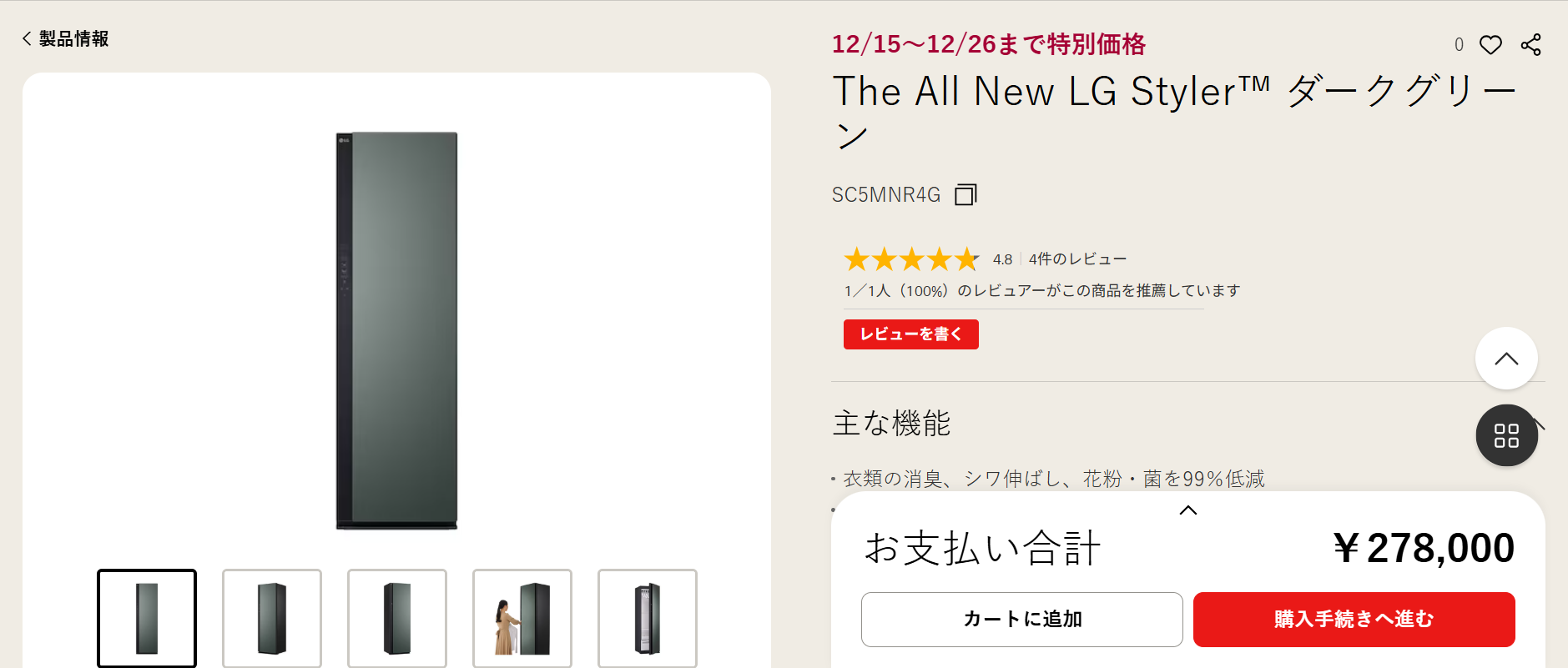
Task: Click the 製品情報 back link text
Action: click(74, 38)
